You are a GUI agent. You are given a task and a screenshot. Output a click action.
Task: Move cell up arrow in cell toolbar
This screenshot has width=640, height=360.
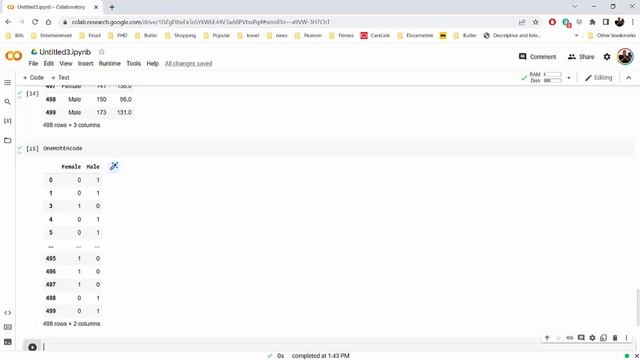click(x=547, y=338)
